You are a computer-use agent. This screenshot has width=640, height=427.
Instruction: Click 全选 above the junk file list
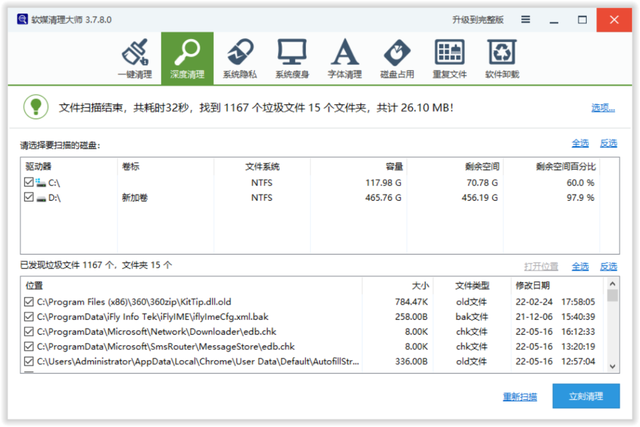[x=580, y=267]
